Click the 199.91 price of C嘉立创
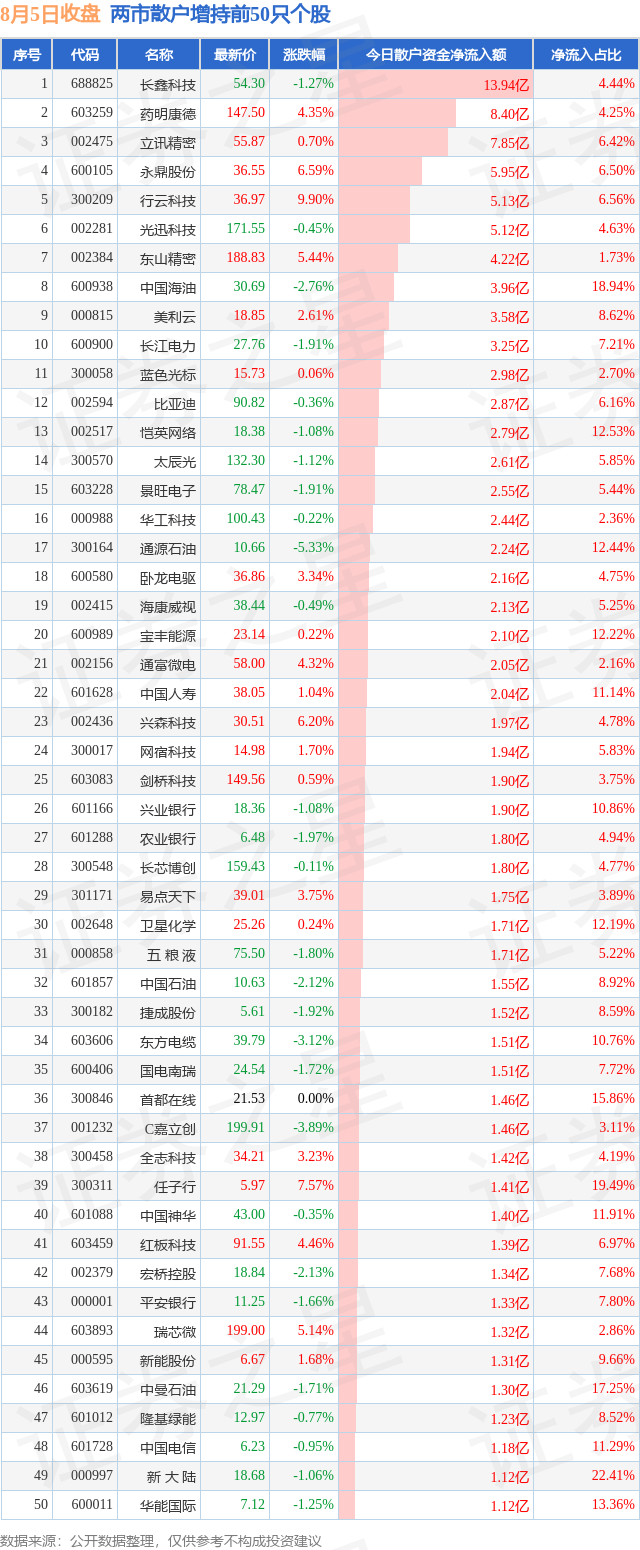The image size is (640, 1550). (246, 1128)
